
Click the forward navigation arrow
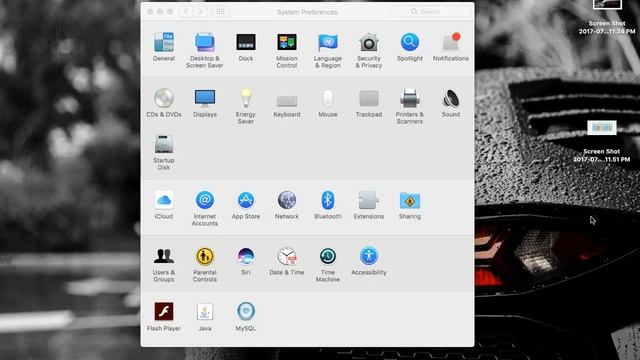click(200, 12)
